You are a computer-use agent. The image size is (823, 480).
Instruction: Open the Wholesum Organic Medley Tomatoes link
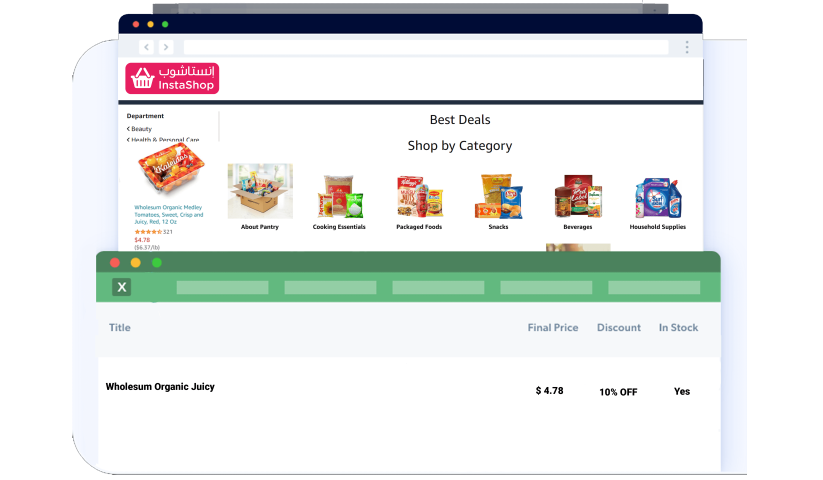(x=168, y=215)
